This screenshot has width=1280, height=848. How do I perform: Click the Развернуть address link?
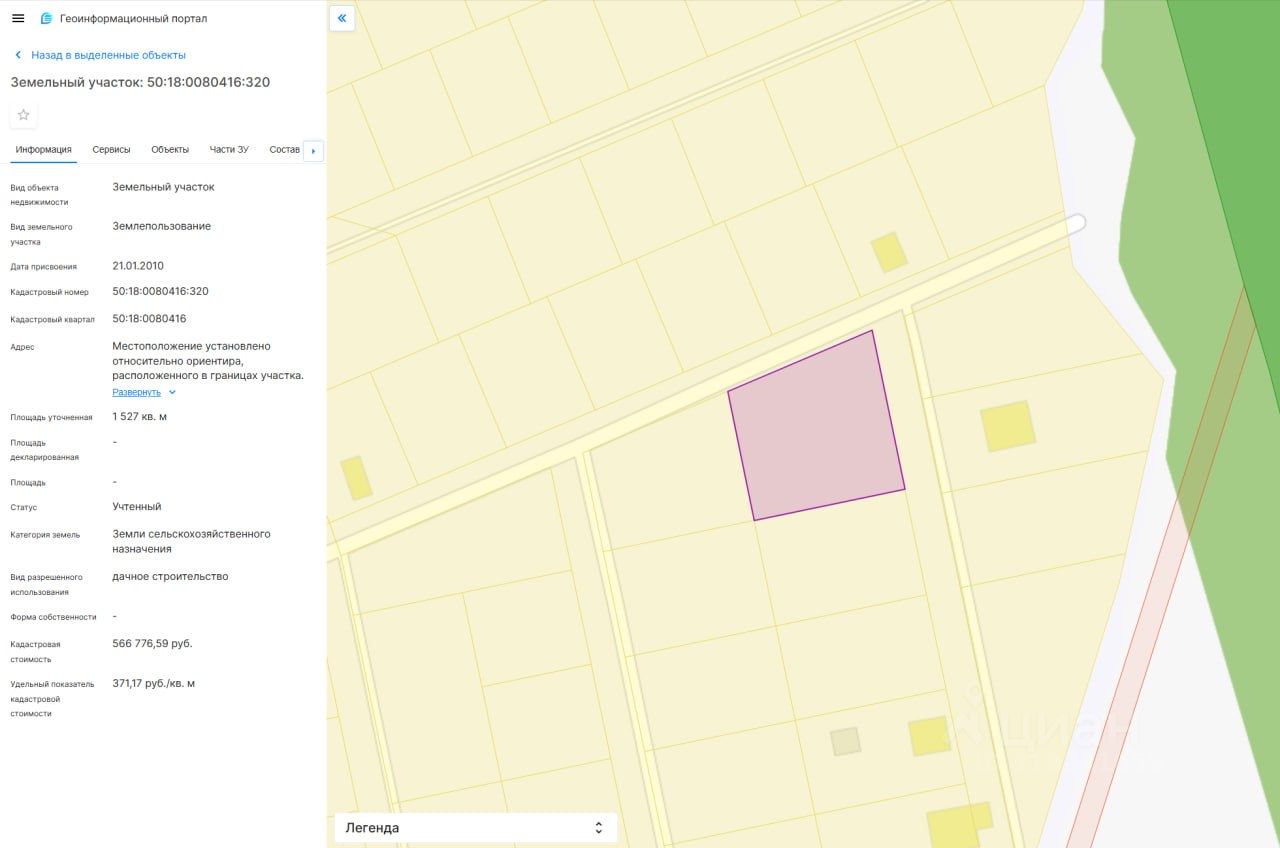tap(136, 392)
